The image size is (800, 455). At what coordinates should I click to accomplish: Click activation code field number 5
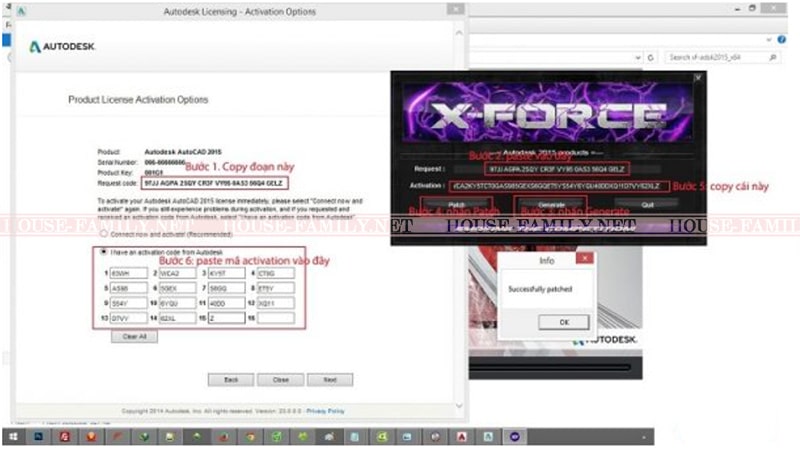[129, 288]
